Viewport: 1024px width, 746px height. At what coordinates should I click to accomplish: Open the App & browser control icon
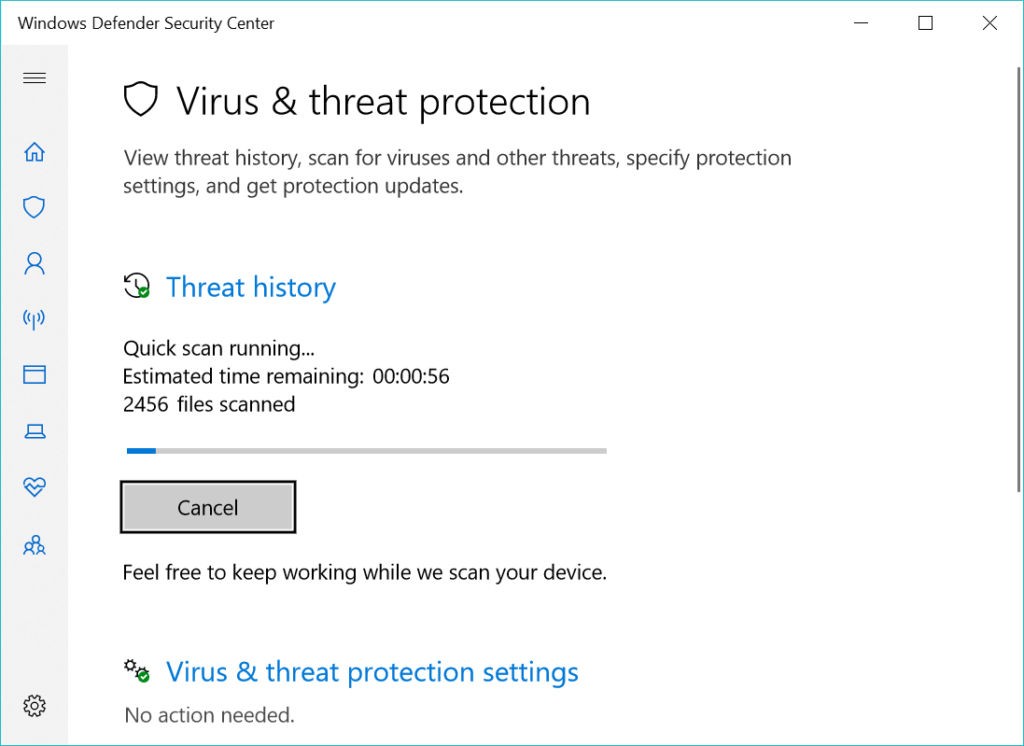[x=35, y=374]
